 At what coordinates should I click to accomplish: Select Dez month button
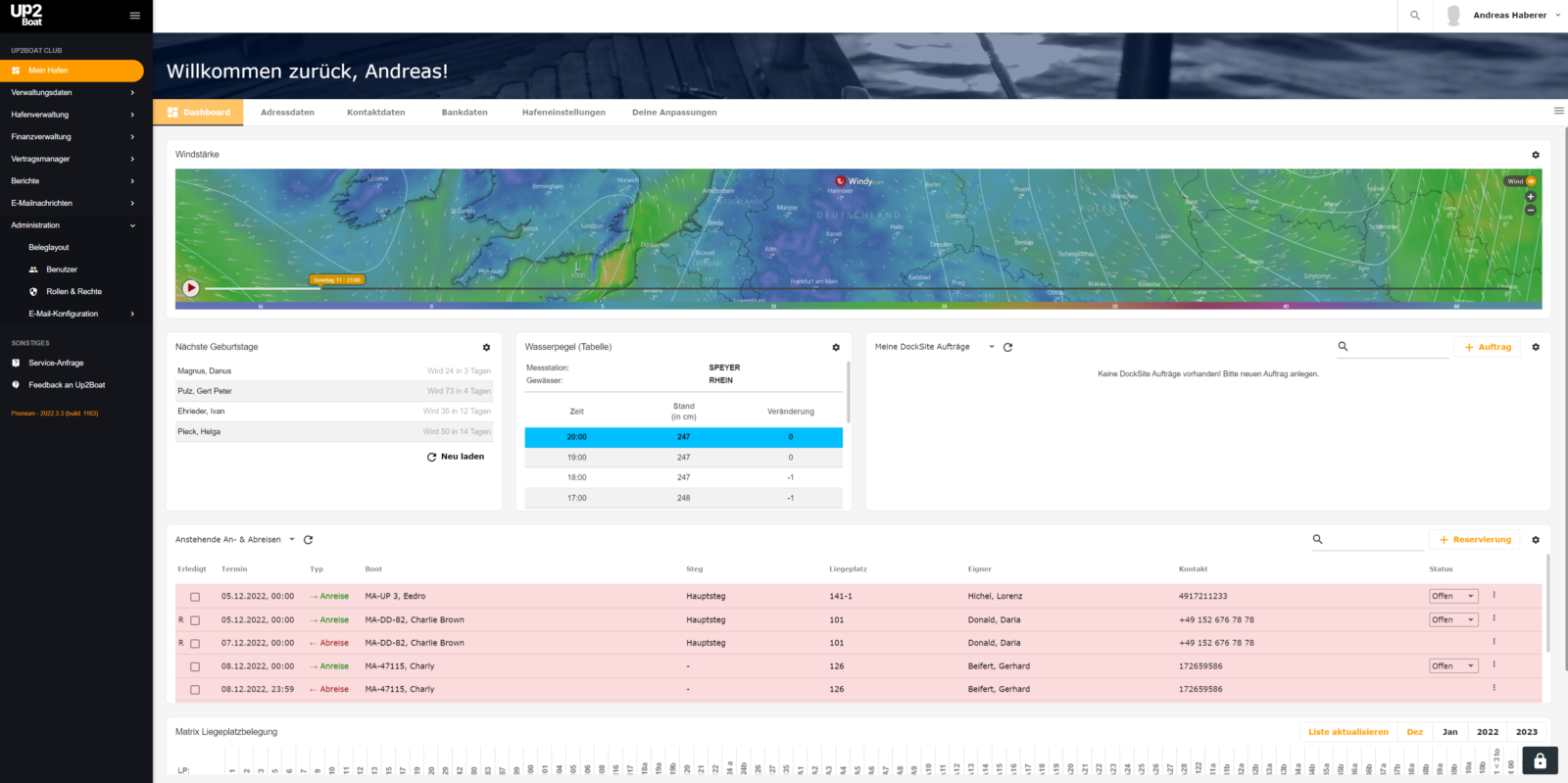1415,732
